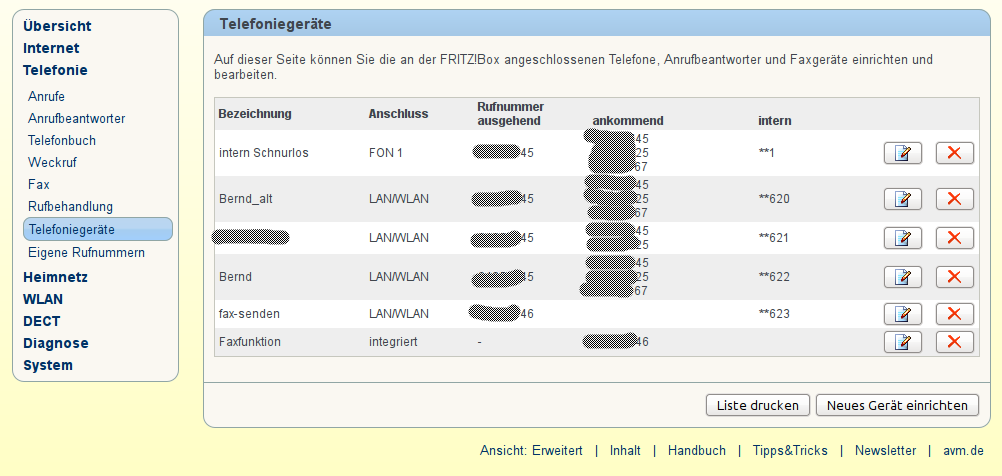
Task: Edit the intern Schnurlos device
Action: coord(902,153)
